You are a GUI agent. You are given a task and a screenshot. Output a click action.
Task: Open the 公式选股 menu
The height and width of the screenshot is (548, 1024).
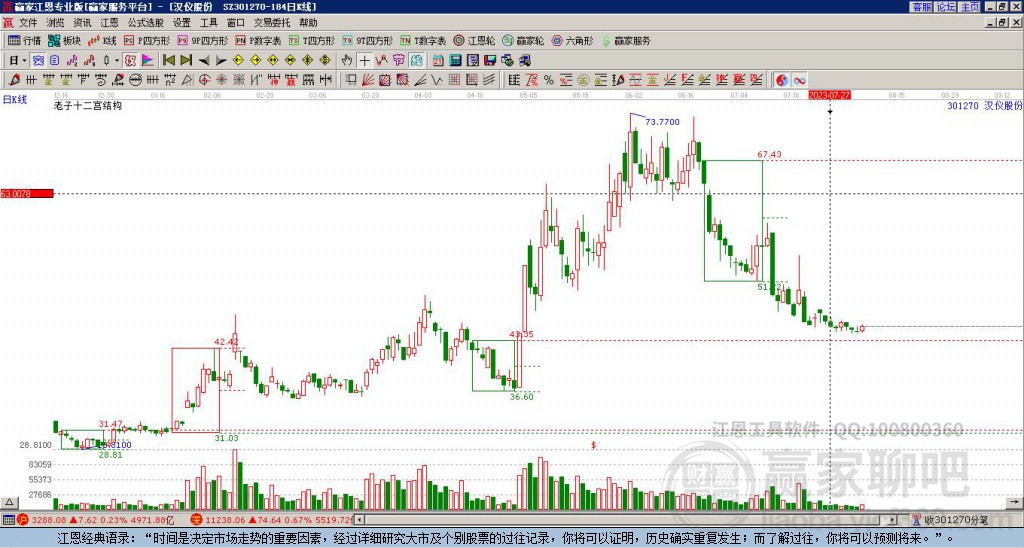pyautogui.click(x=145, y=23)
